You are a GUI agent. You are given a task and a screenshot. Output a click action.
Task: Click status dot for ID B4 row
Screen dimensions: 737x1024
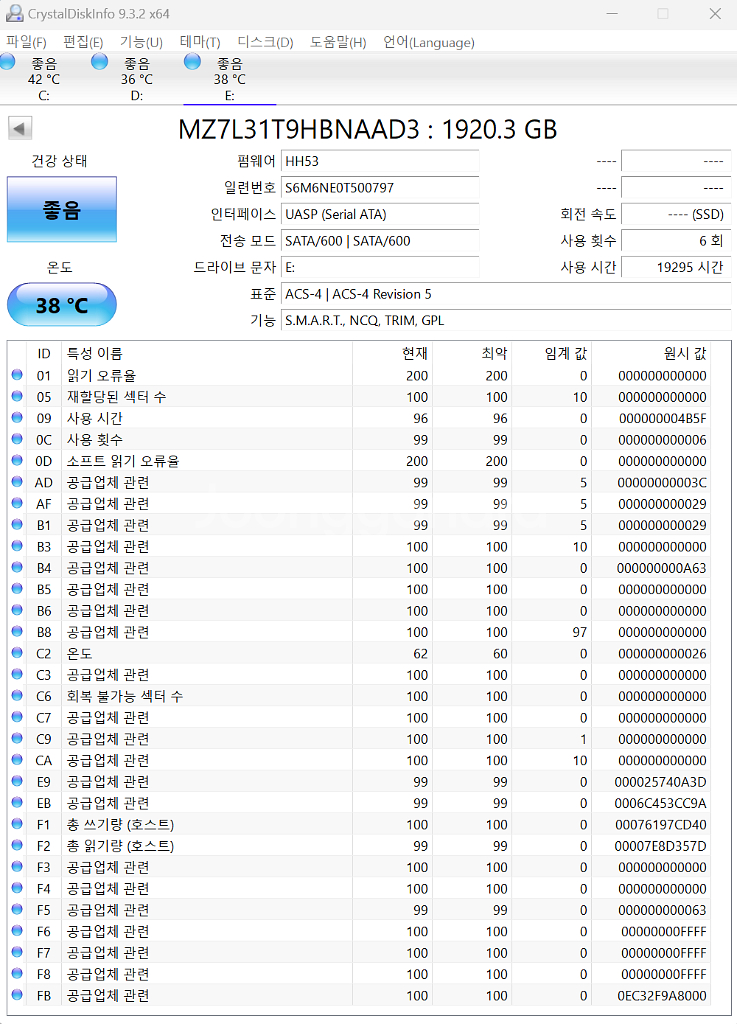point(17,568)
